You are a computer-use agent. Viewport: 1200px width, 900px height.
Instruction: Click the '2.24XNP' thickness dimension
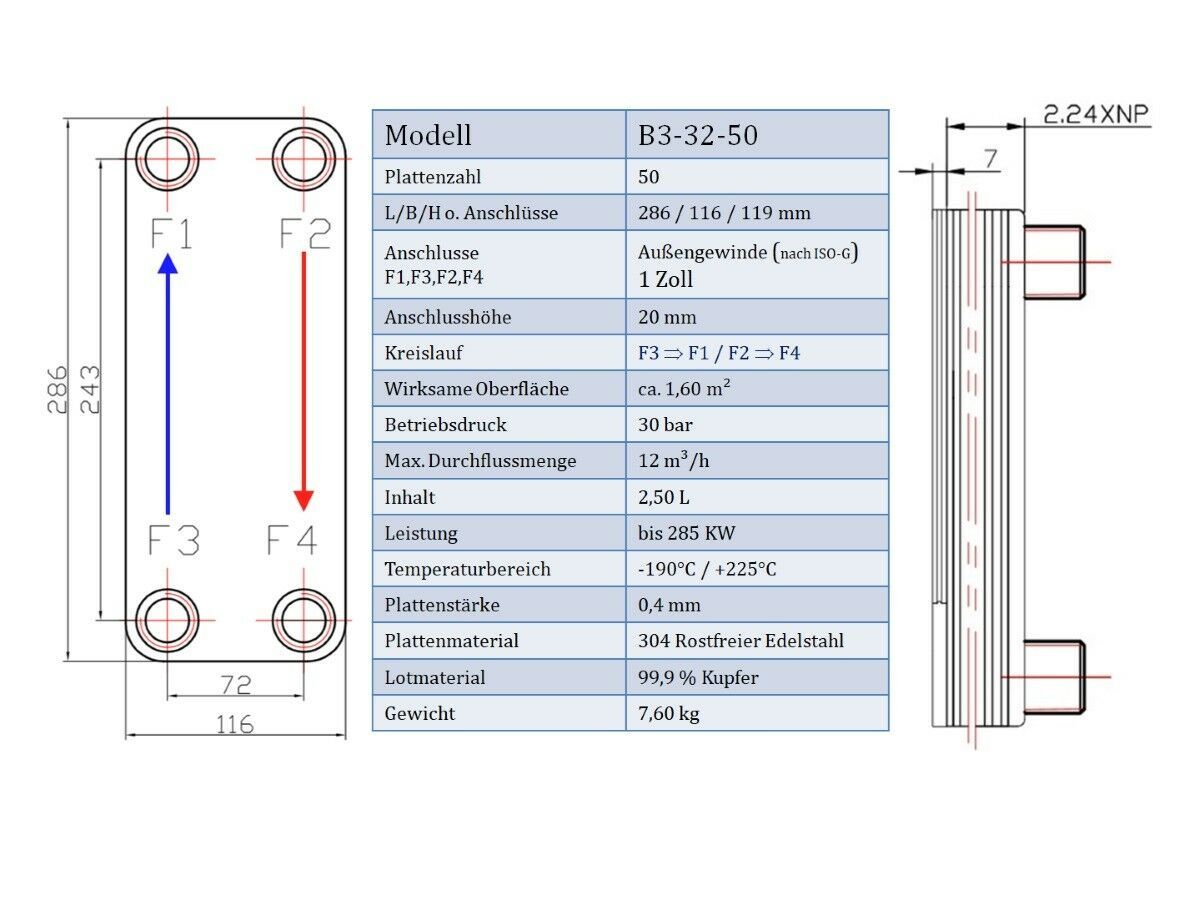[1096, 114]
